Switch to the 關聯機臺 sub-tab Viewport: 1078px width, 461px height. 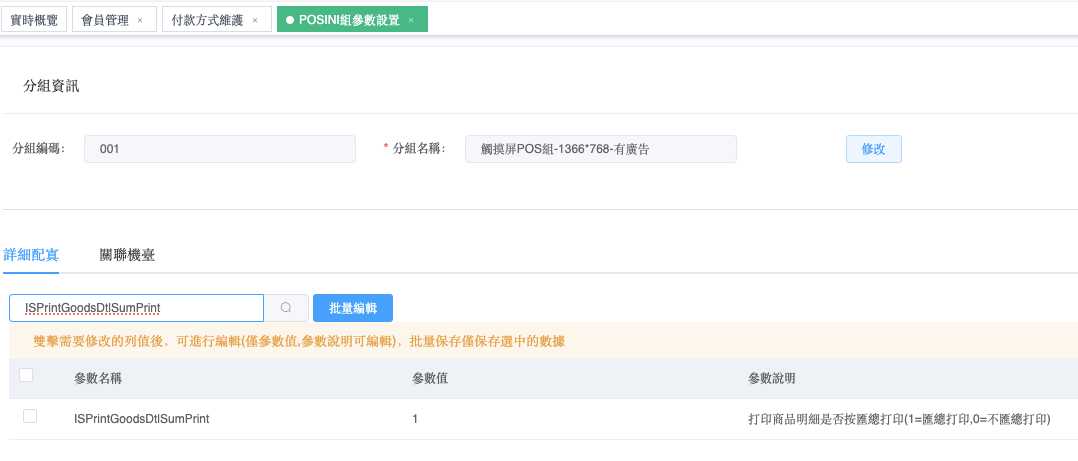127,255
